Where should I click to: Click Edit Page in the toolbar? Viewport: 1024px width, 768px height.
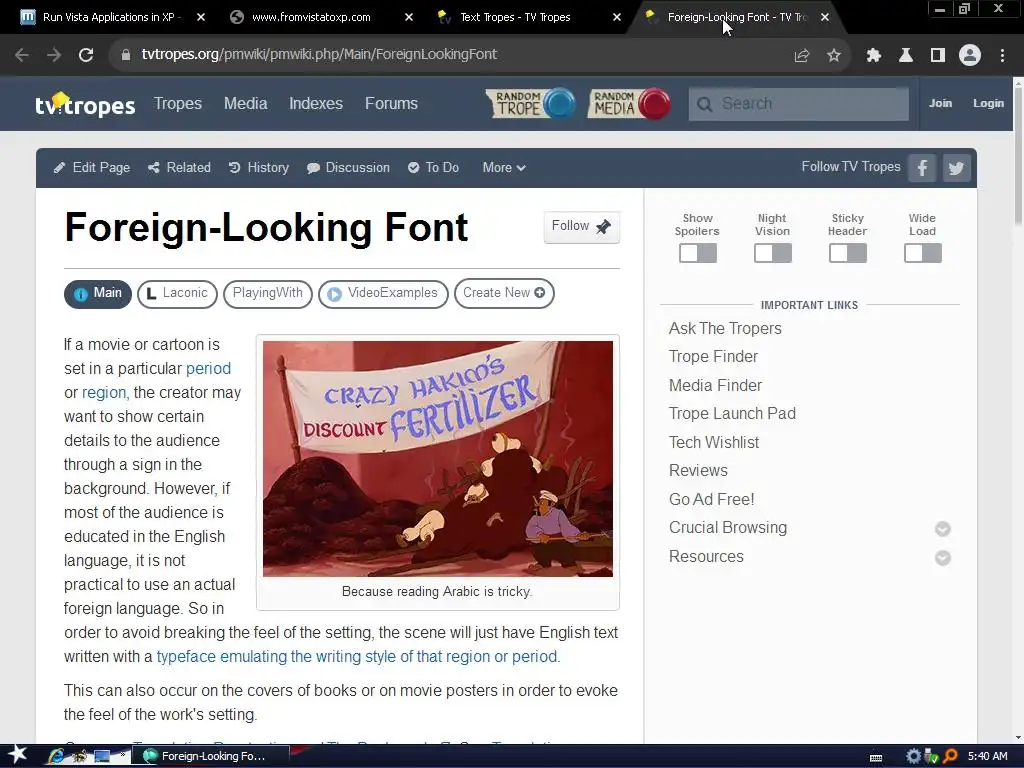pos(92,168)
